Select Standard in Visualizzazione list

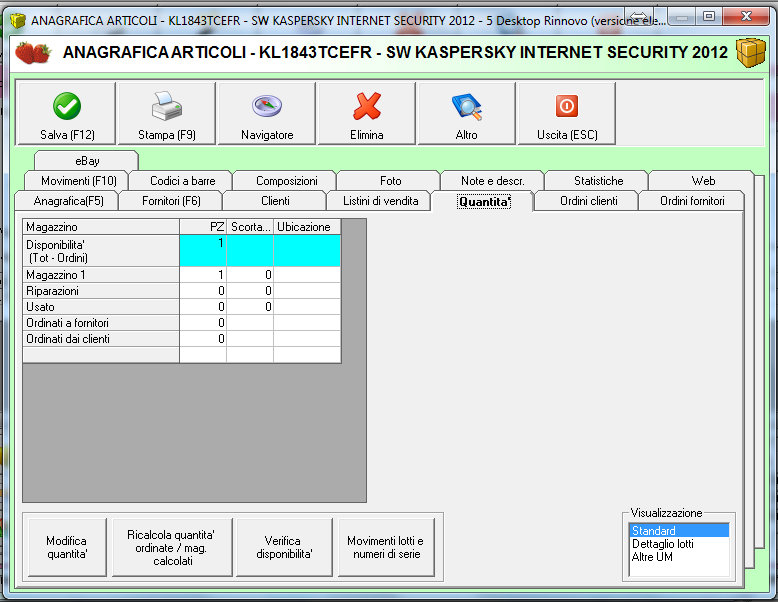pyautogui.click(x=679, y=531)
